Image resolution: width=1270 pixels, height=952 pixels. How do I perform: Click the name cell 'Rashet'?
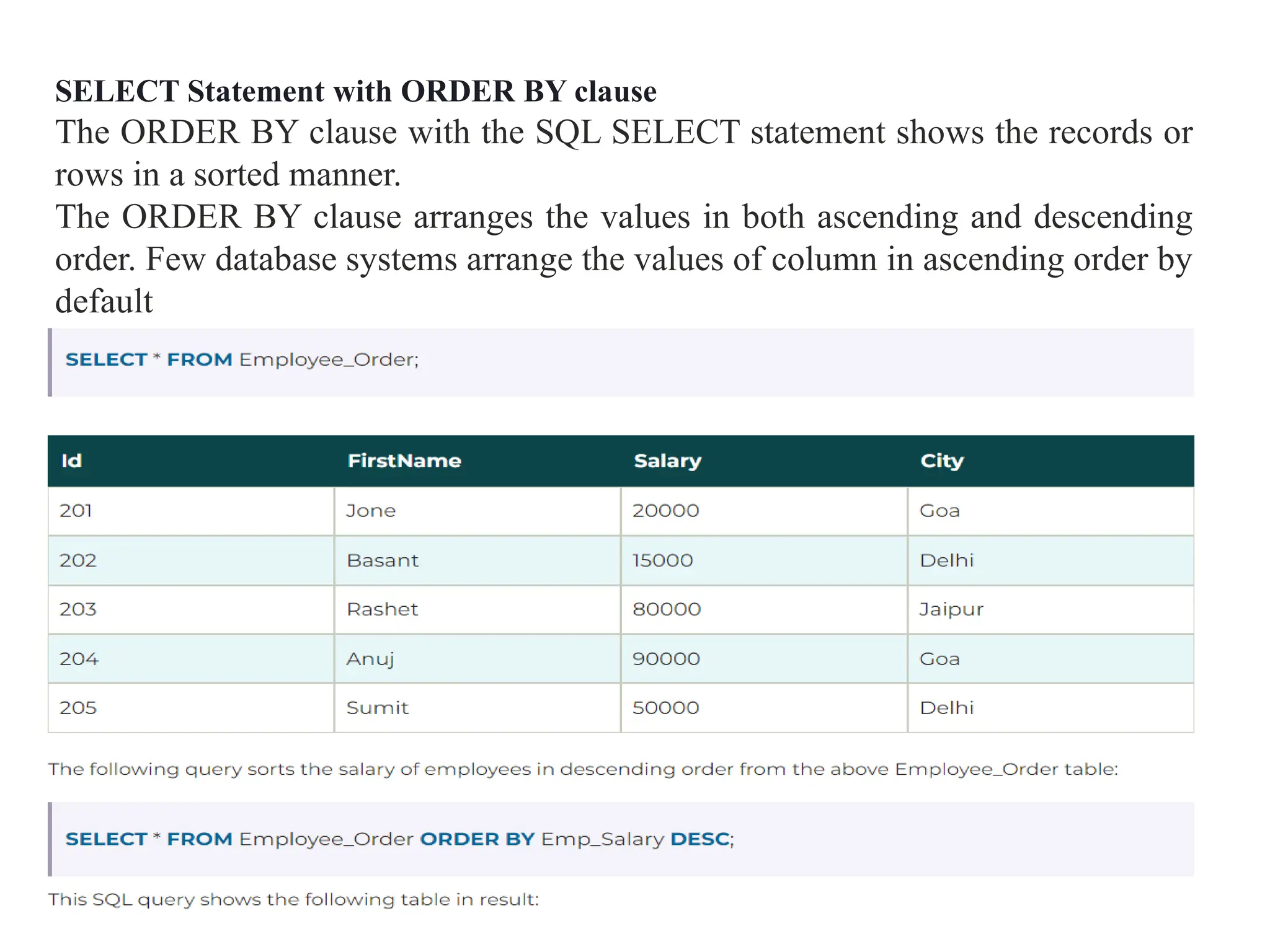point(477,609)
